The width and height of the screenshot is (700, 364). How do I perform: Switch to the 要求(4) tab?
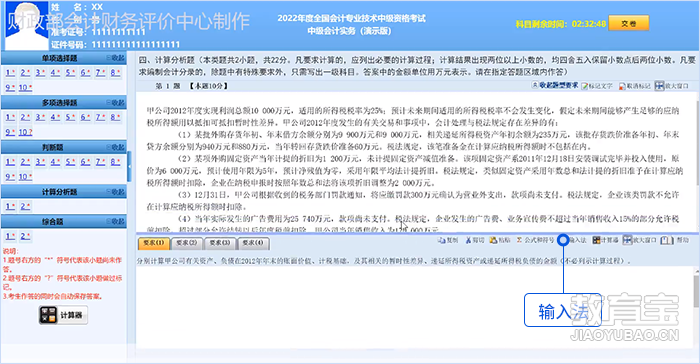point(253,243)
